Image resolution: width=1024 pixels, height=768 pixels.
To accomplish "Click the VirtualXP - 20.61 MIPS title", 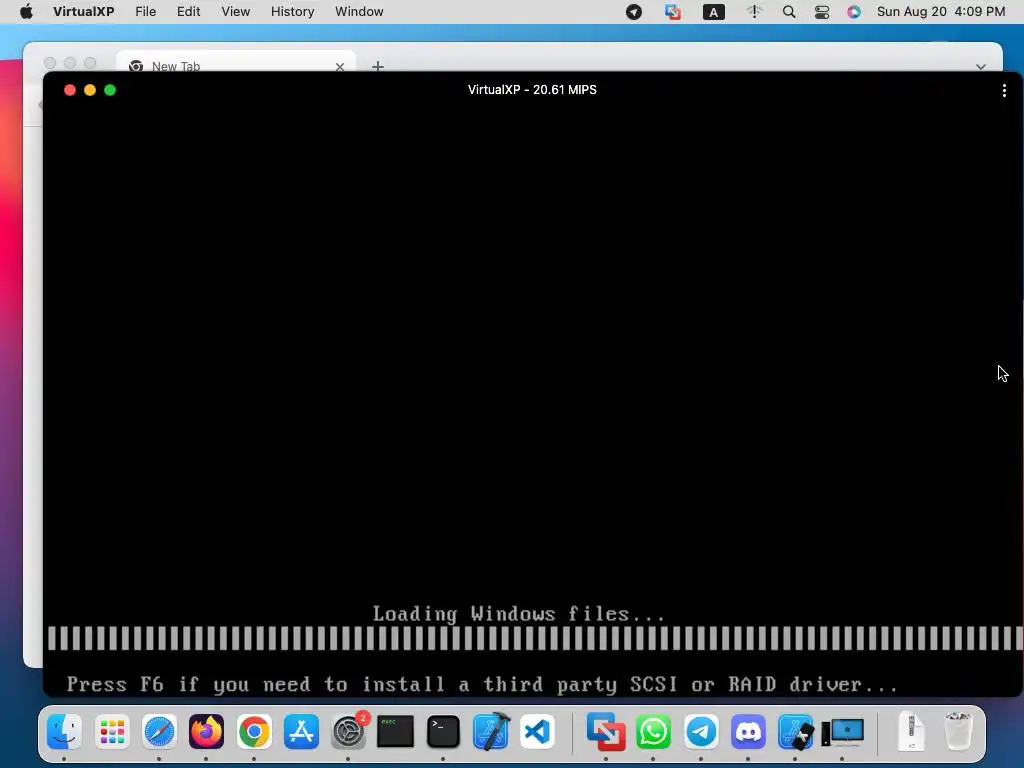I will [x=532, y=90].
